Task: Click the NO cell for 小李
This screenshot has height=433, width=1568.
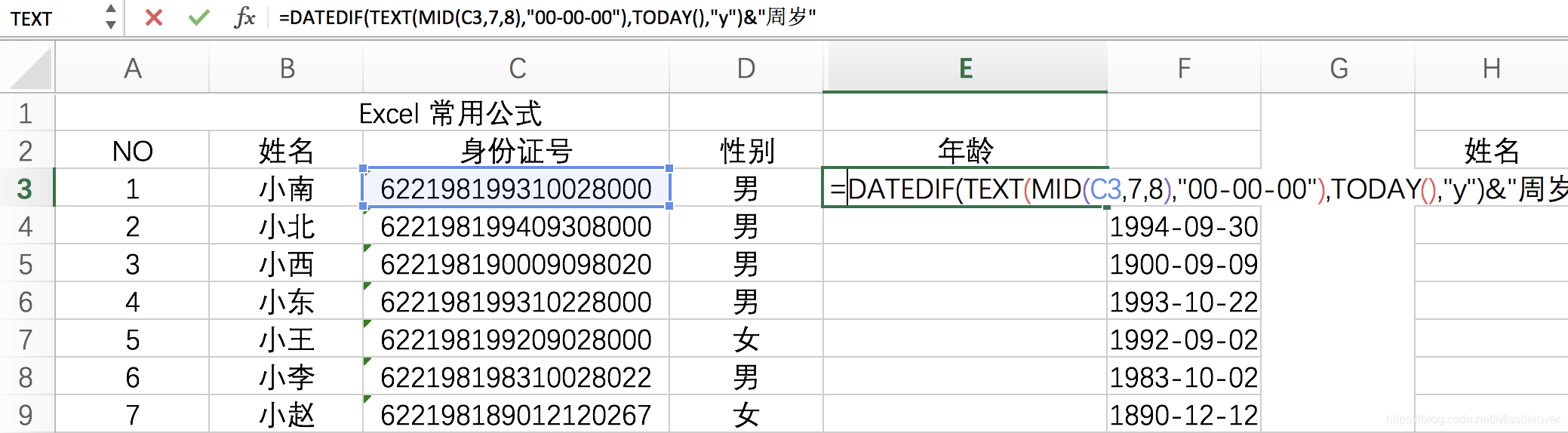Action: pos(132,376)
